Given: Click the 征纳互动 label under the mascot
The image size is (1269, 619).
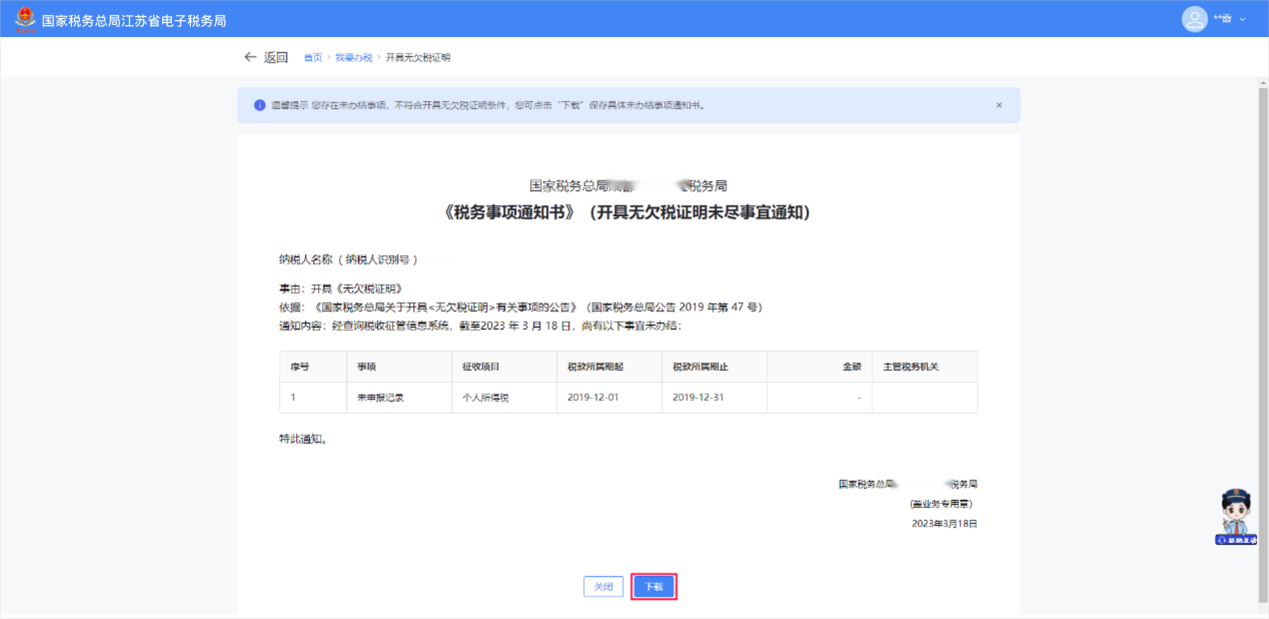Looking at the screenshot, I should click(1237, 540).
